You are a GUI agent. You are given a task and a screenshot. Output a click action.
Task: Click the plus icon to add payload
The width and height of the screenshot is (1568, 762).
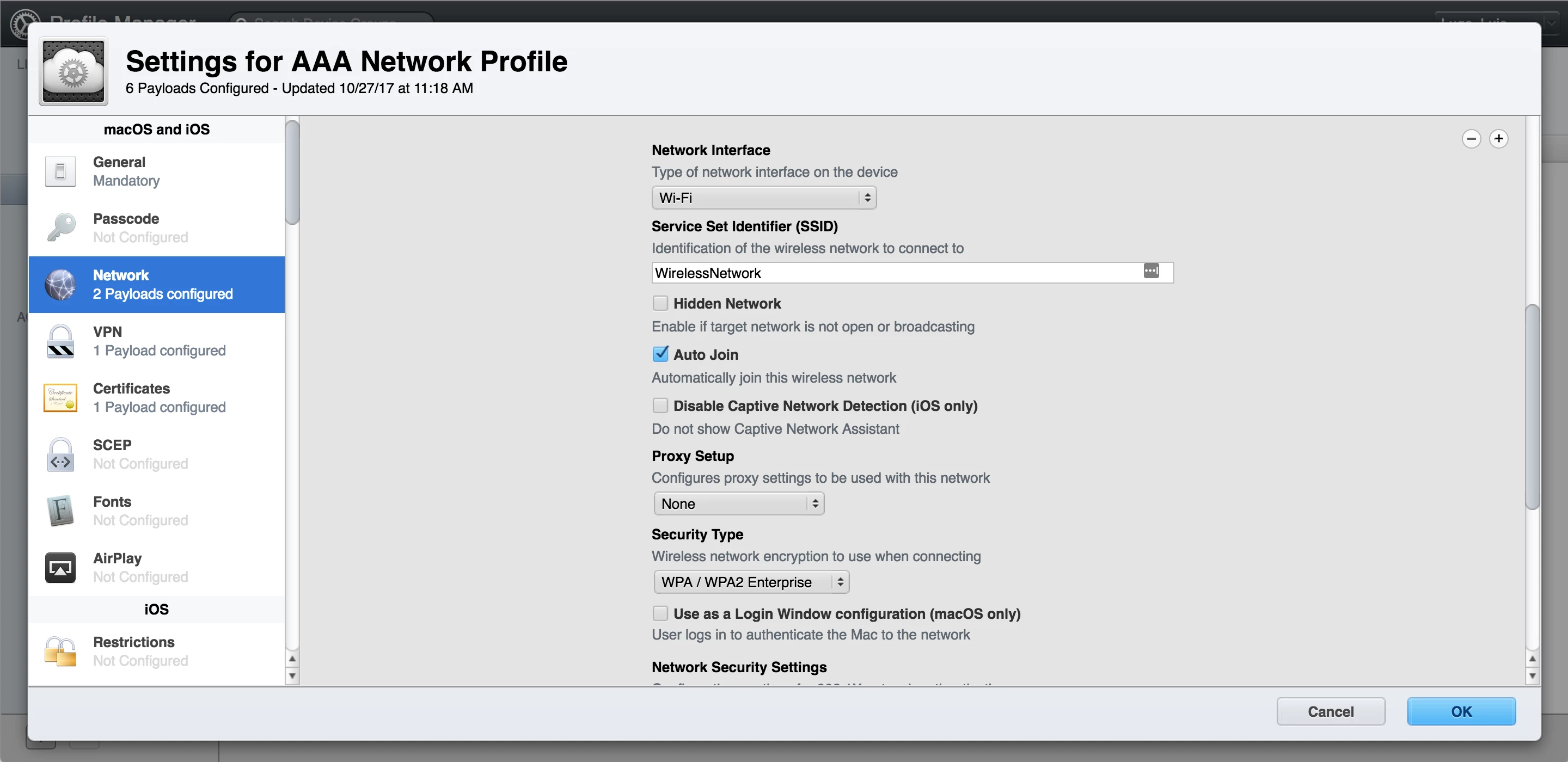tap(1498, 139)
